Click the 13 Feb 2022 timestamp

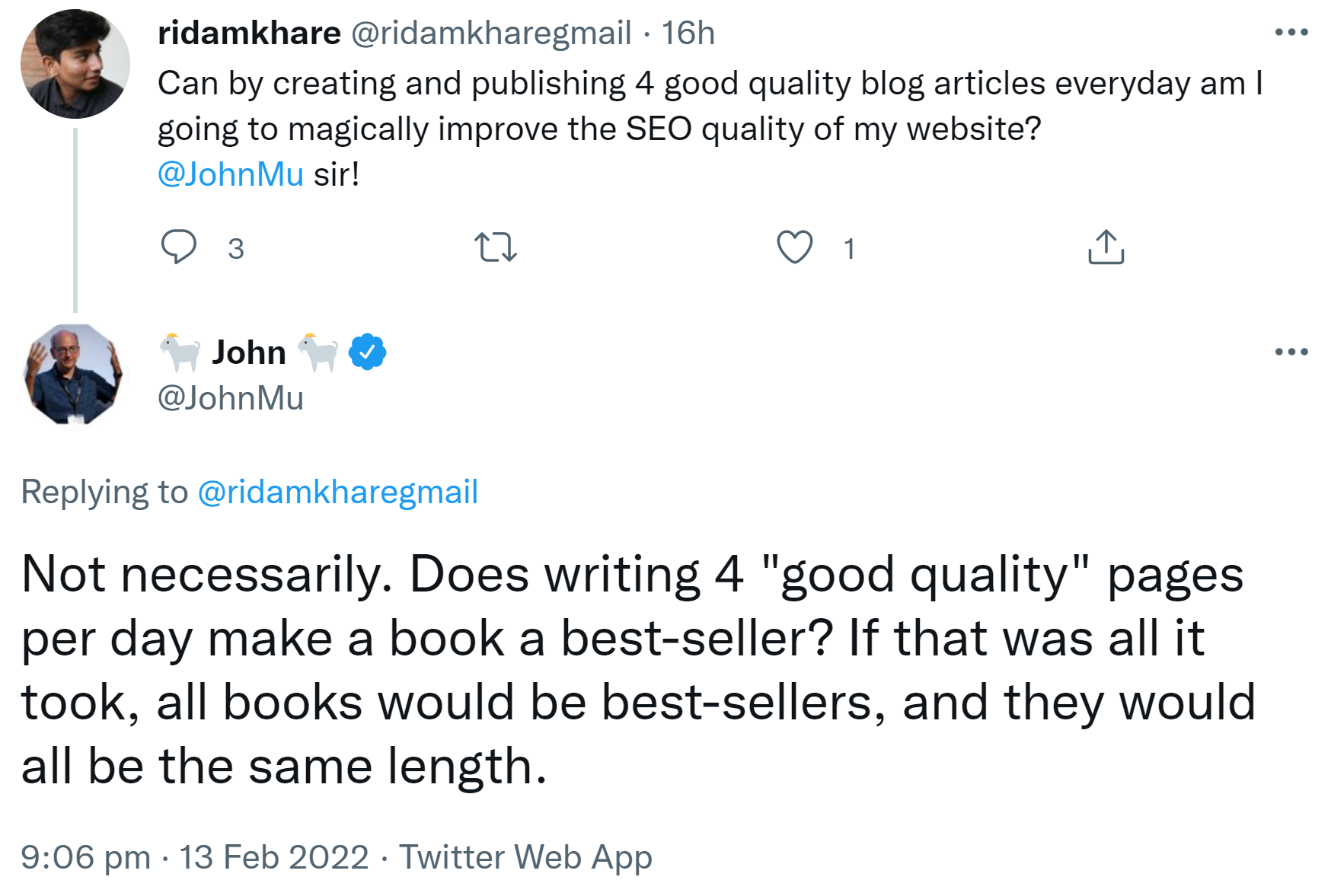click(x=273, y=856)
